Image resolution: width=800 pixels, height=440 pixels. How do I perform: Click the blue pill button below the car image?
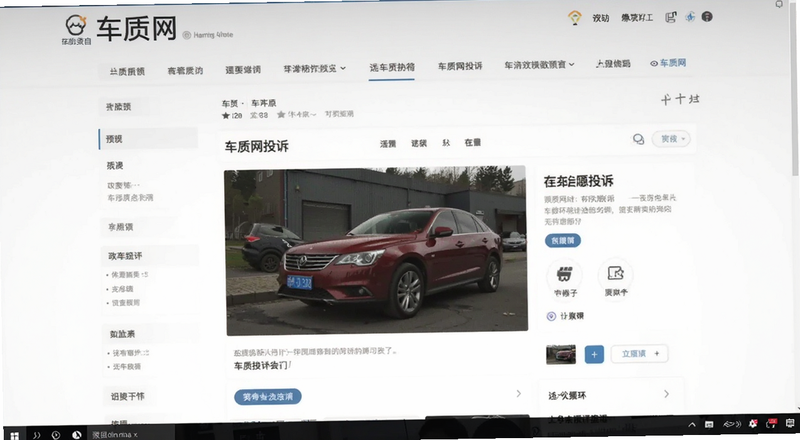pyautogui.click(x=268, y=397)
